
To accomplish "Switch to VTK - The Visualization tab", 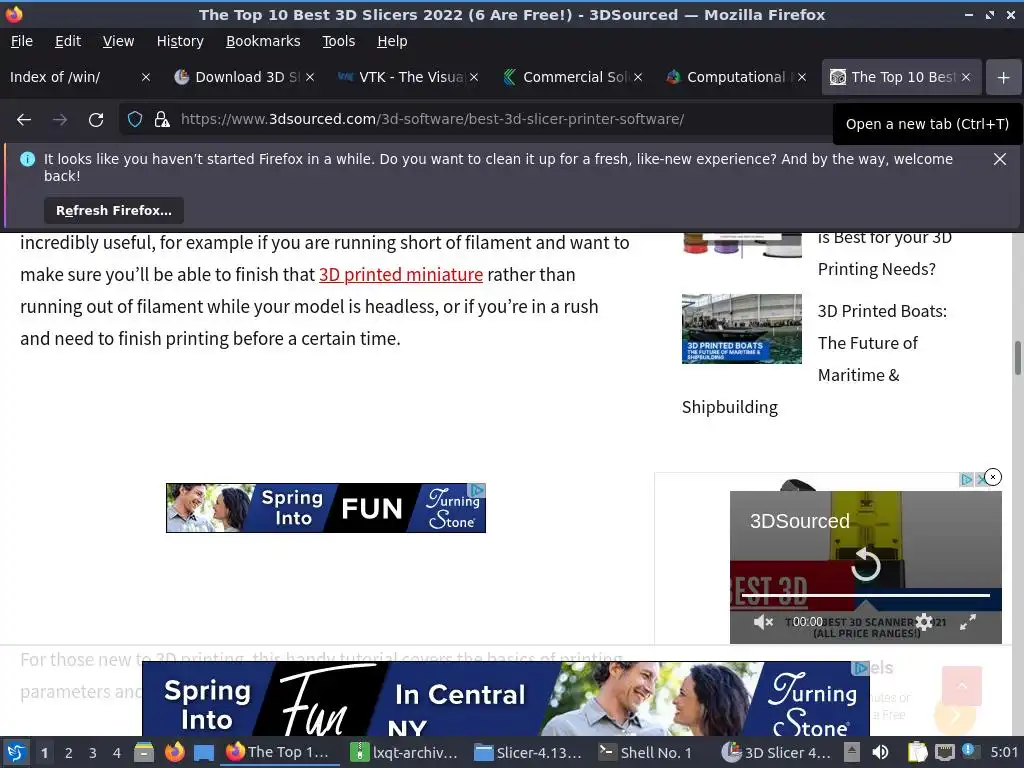I will [x=402, y=77].
